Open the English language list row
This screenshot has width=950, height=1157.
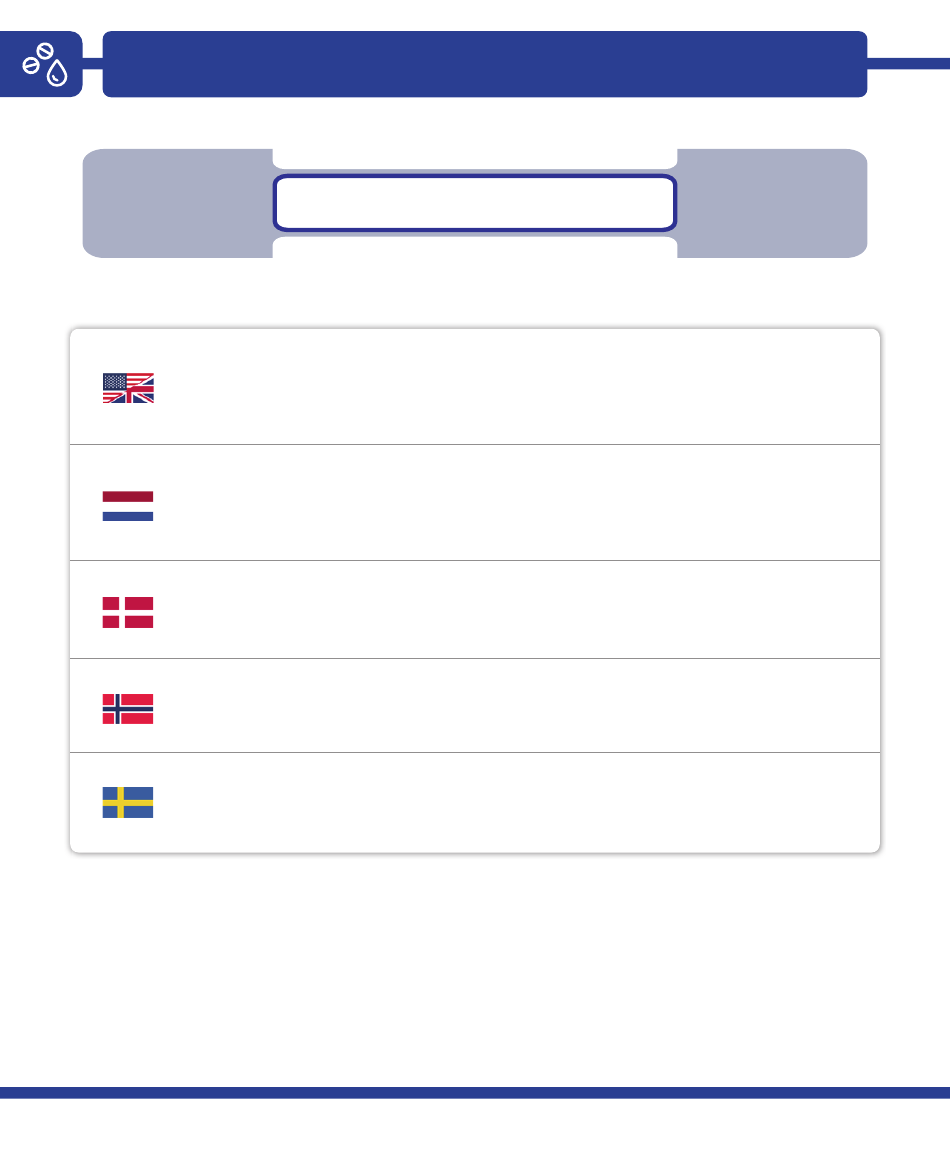point(475,387)
